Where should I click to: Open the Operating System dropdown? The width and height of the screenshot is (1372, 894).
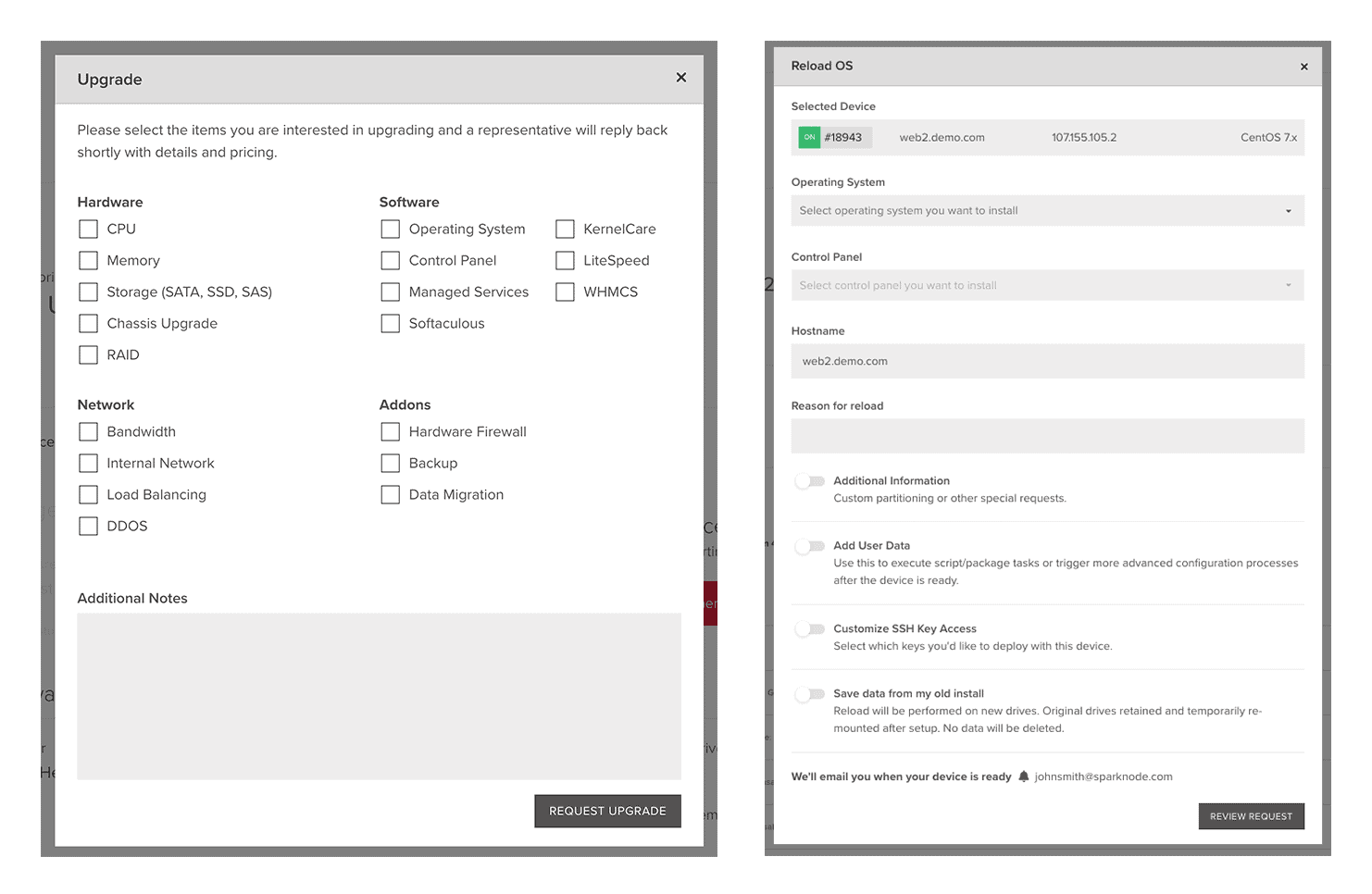pyautogui.click(x=1047, y=211)
